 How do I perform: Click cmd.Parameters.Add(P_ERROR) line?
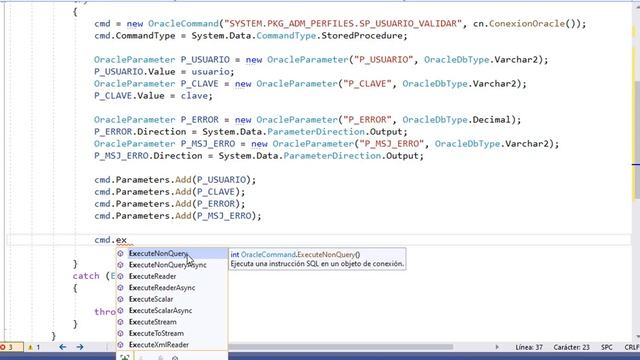(170, 204)
